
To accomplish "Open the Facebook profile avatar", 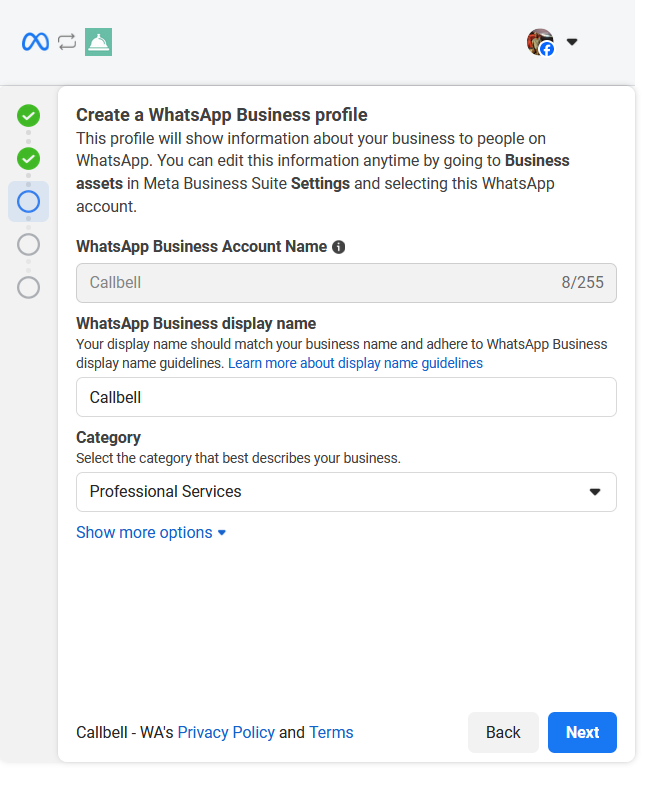I will pyautogui.click(x=540, y=42).
